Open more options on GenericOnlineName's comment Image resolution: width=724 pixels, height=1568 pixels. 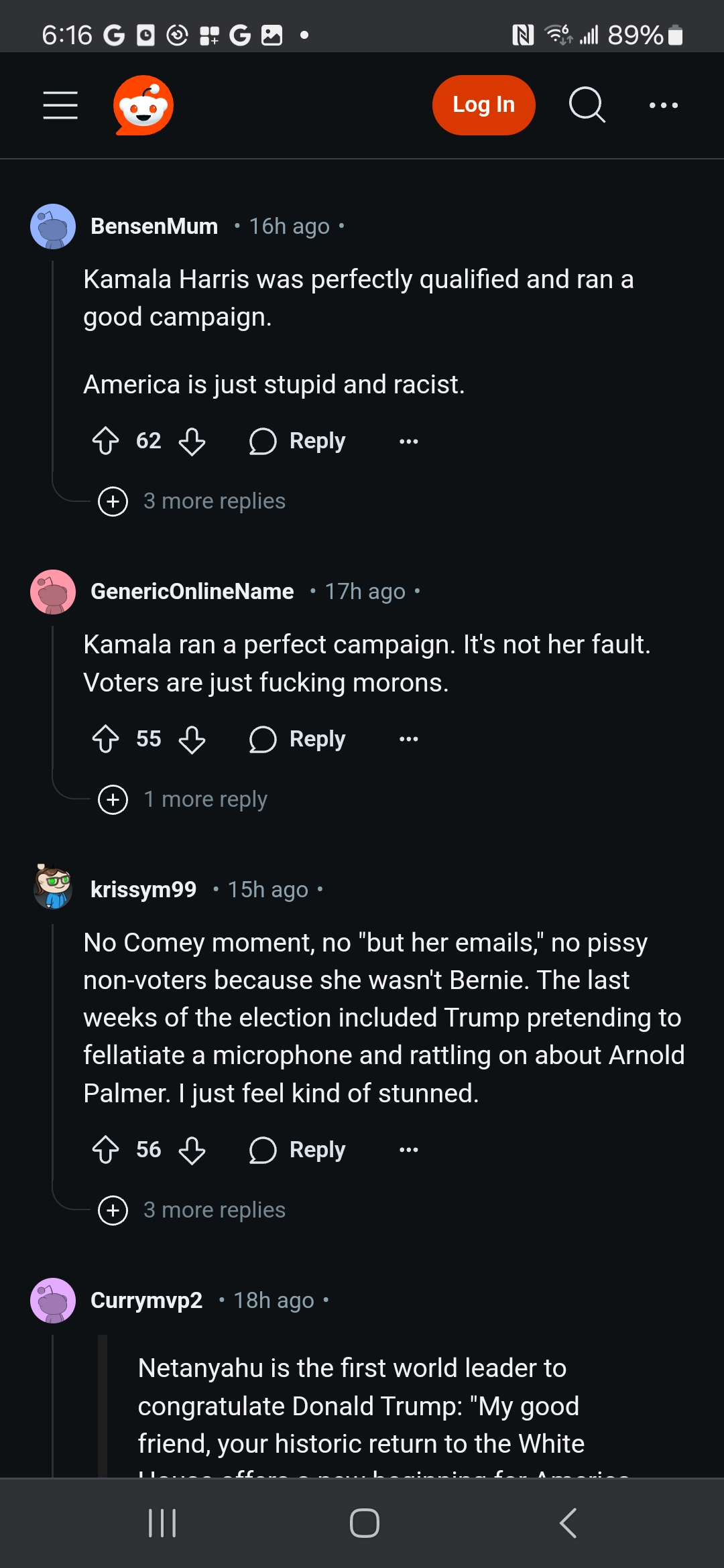pos(408,739)
